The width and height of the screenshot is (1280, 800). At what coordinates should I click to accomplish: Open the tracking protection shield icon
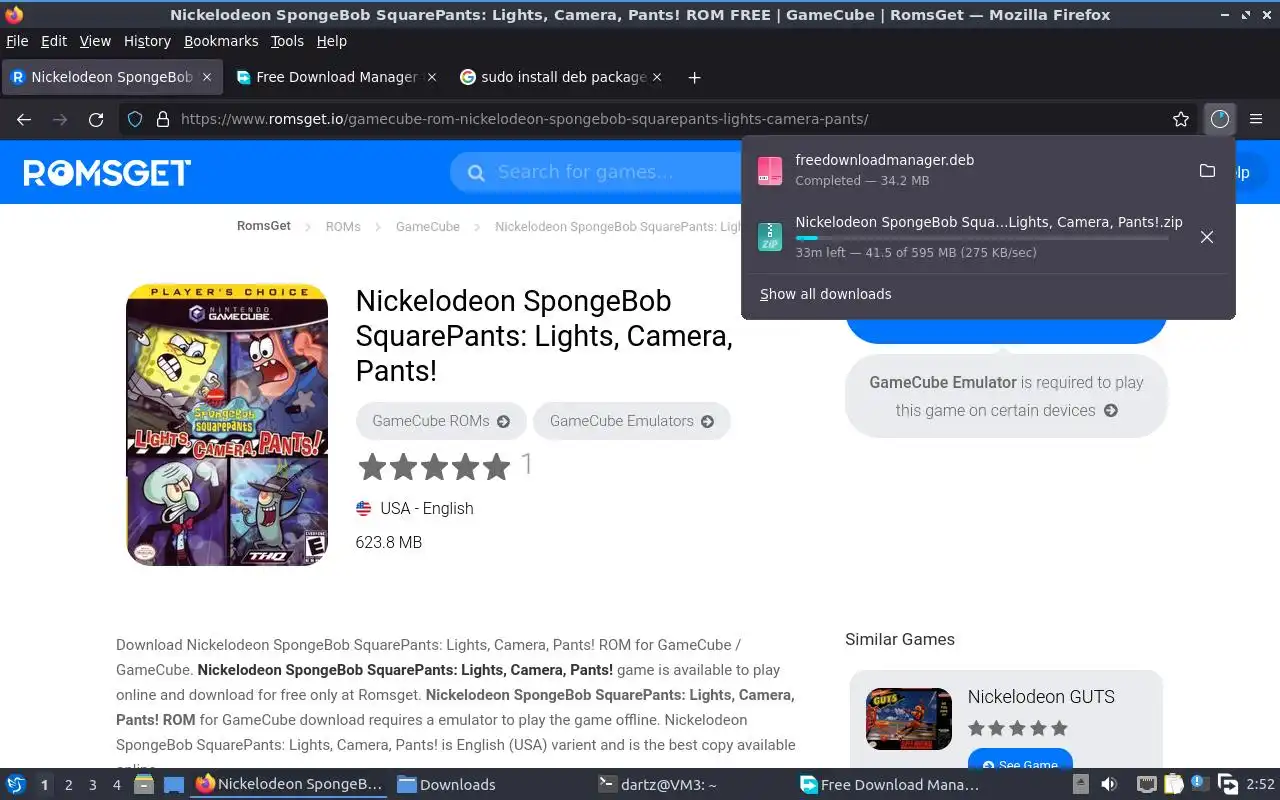point(135,119)
